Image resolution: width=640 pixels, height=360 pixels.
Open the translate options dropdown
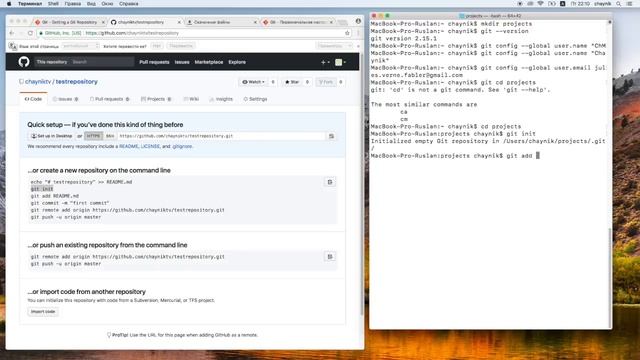[x=334, y=46]
